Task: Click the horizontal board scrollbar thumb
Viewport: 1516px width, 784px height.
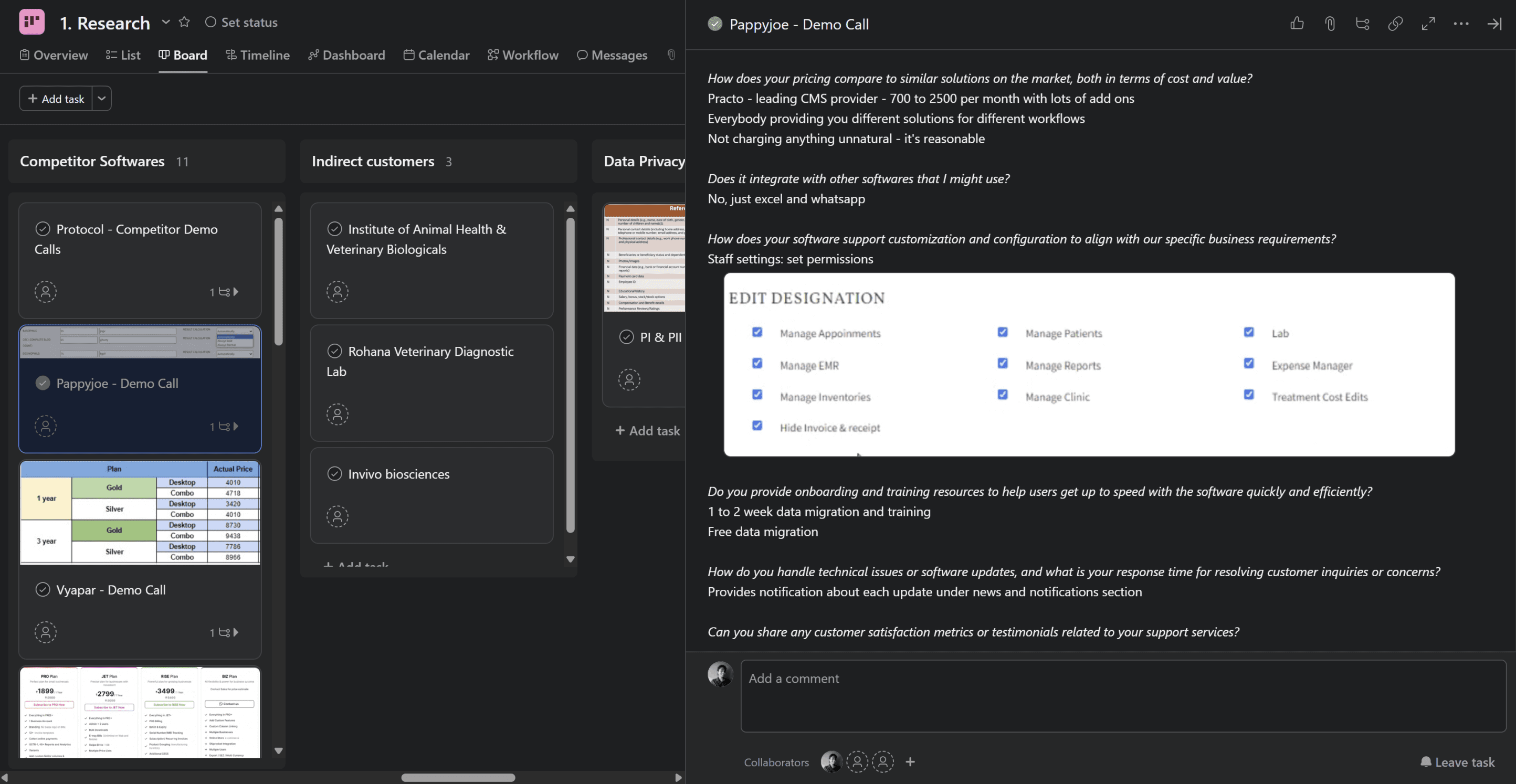Action: (x=458, y=778)
